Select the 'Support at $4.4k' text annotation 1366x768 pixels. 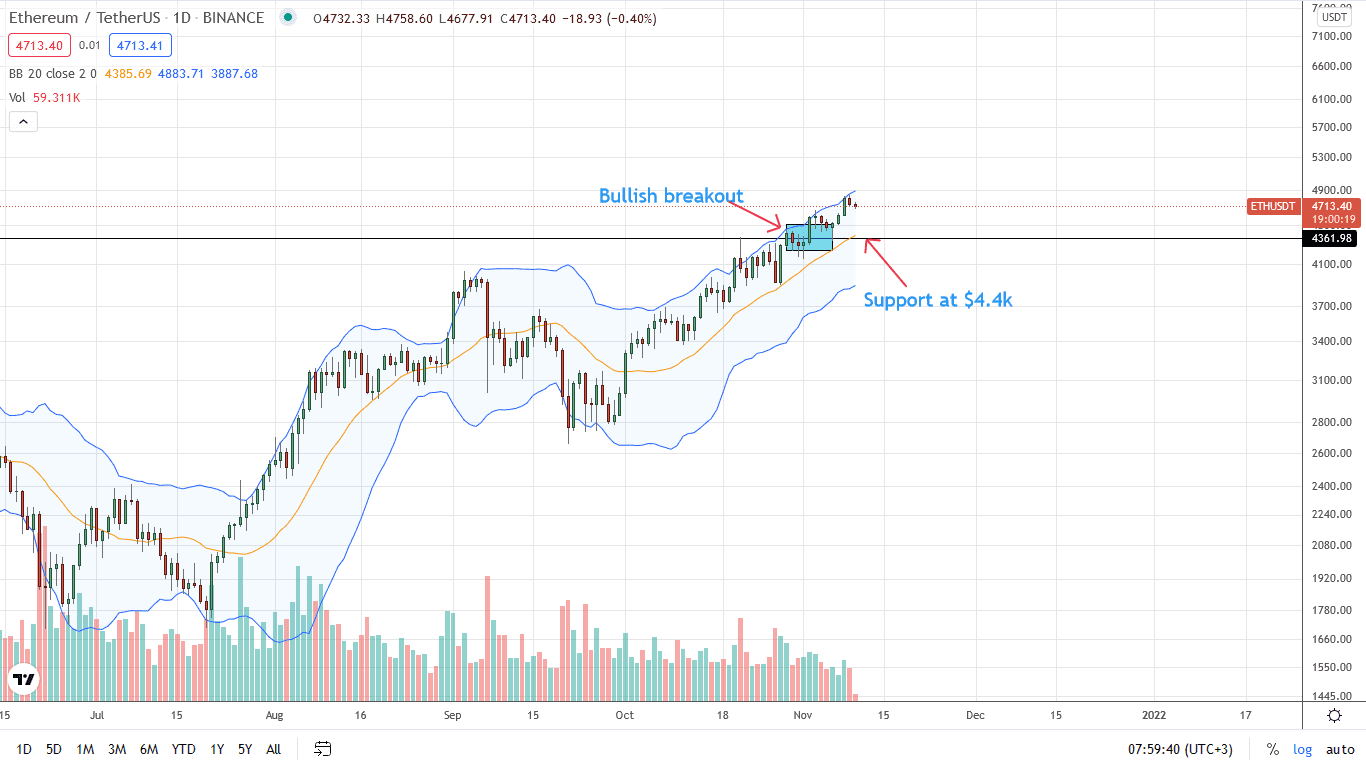pos(938,299)
